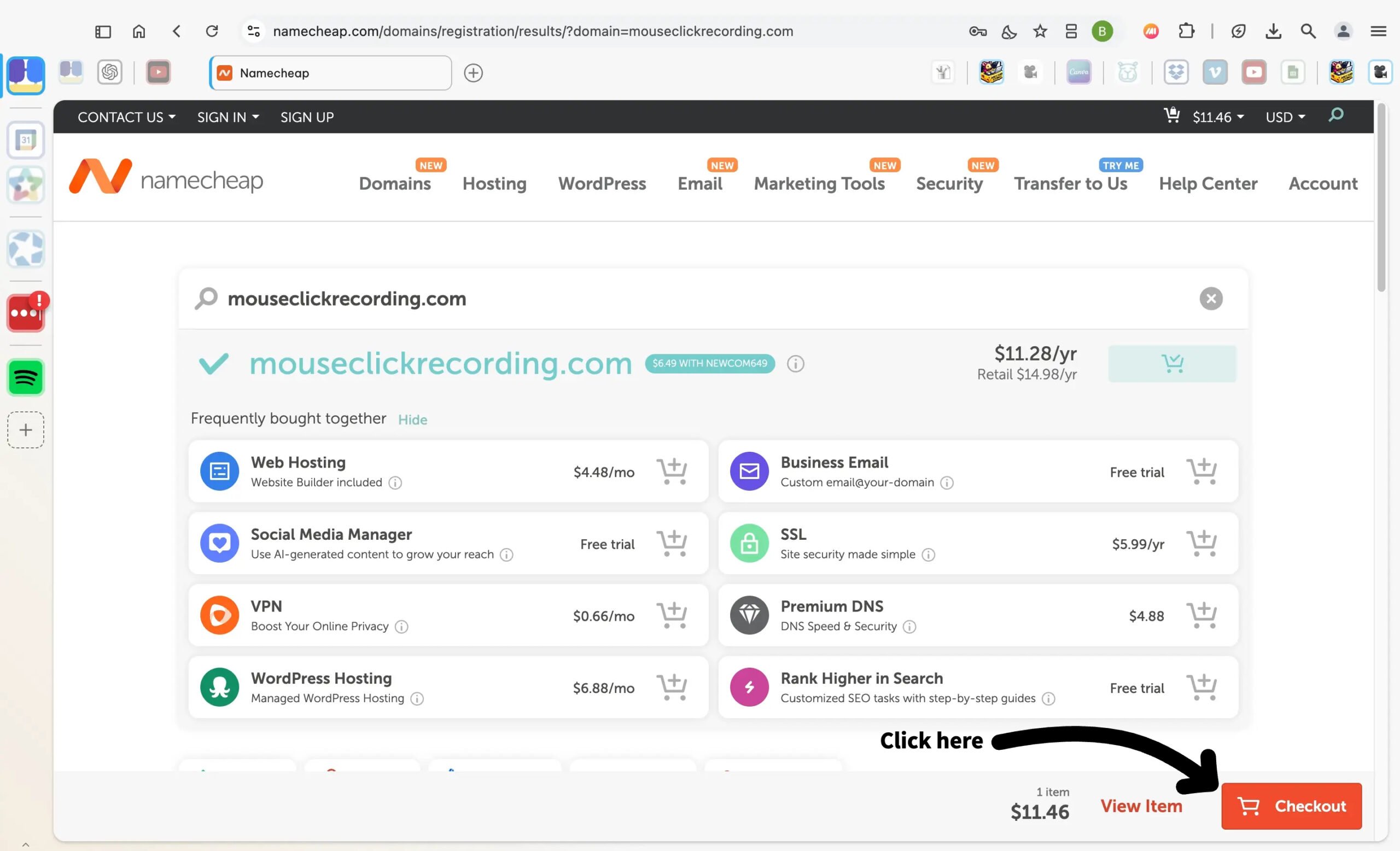Open the Transfer to Us menu
Viewport: 1400px width, 851px height.
coord(1070,184)
